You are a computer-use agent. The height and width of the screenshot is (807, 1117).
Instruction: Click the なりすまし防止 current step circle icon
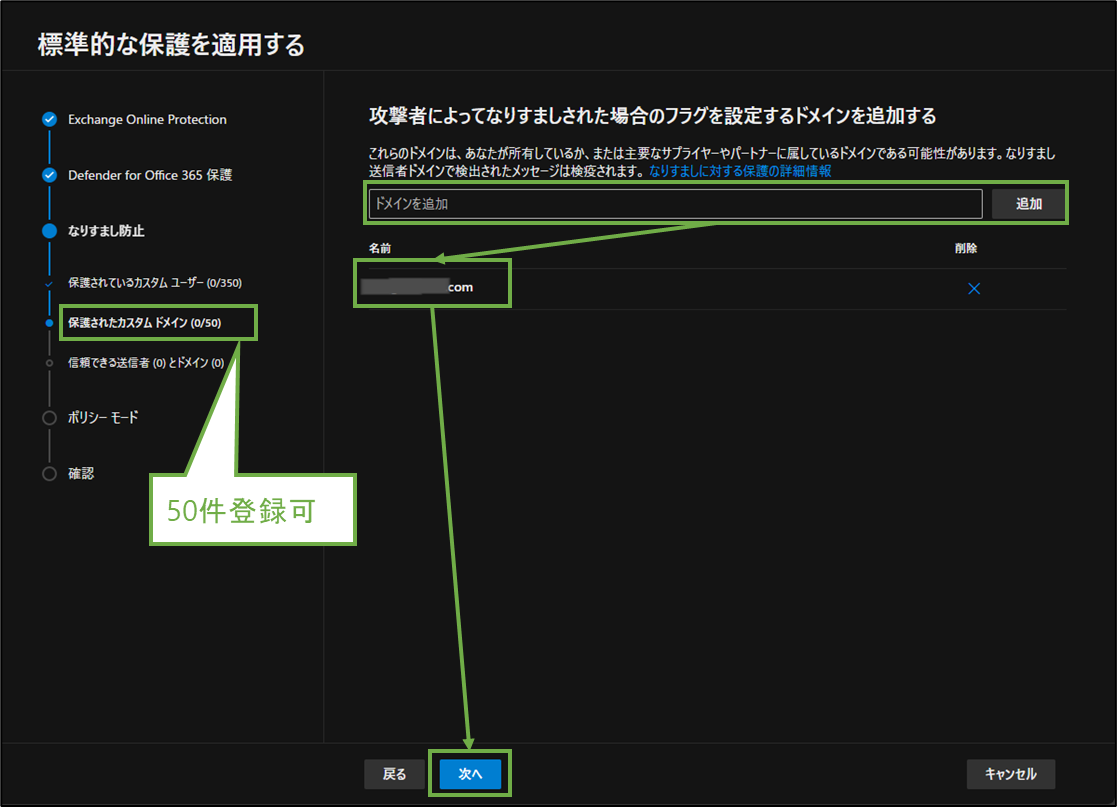[x=49, y=231]
